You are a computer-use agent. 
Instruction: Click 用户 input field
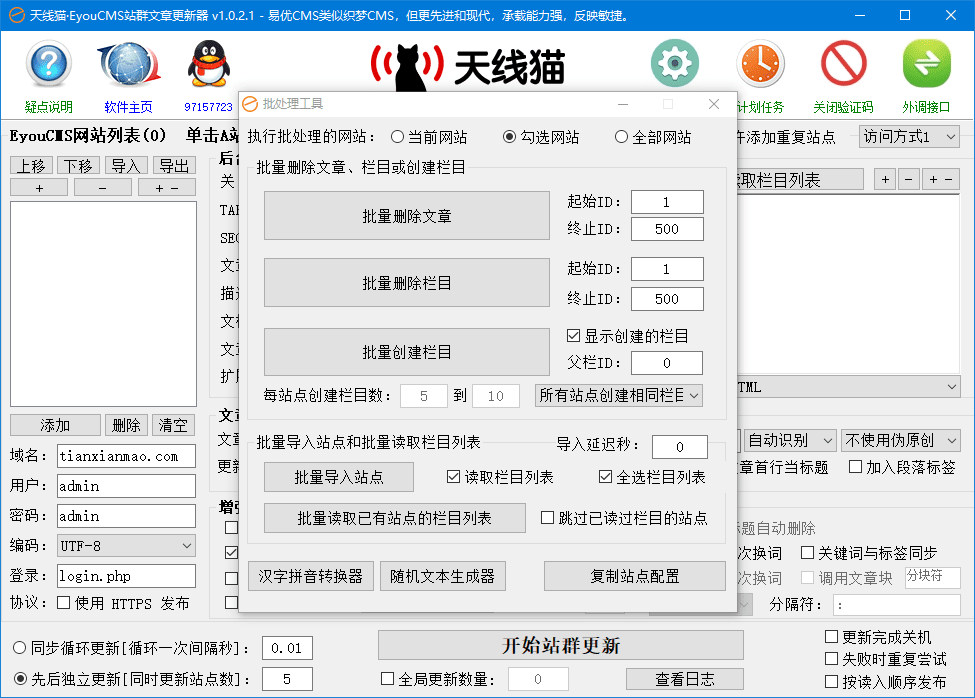pyautogui.click(x=126, y=485)
